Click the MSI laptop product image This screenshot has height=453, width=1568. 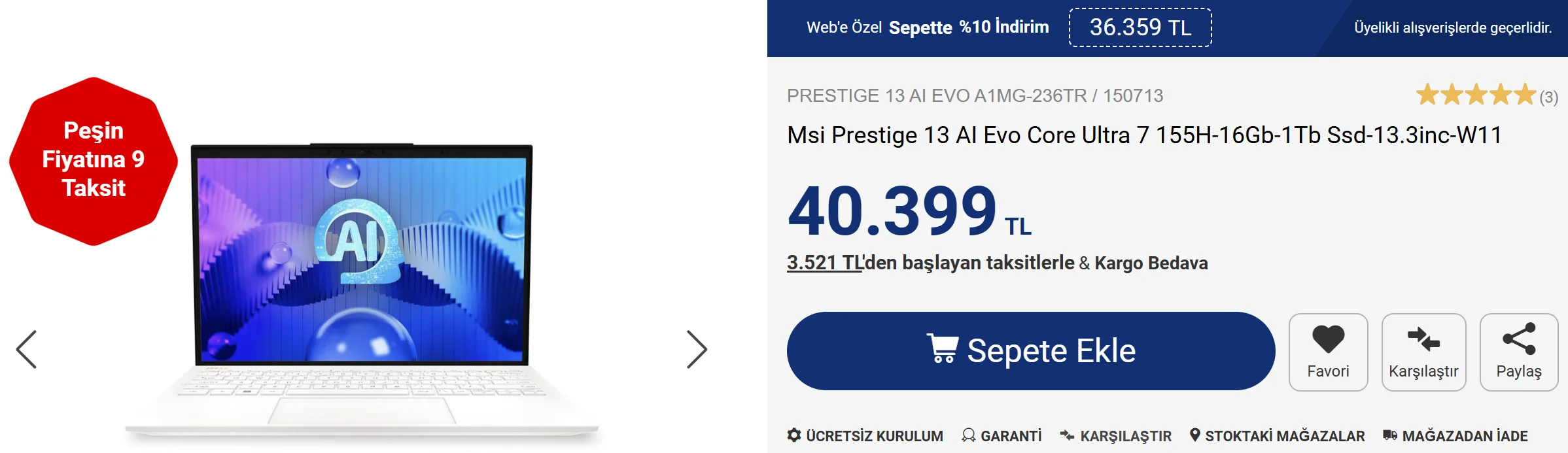[362, 288]
